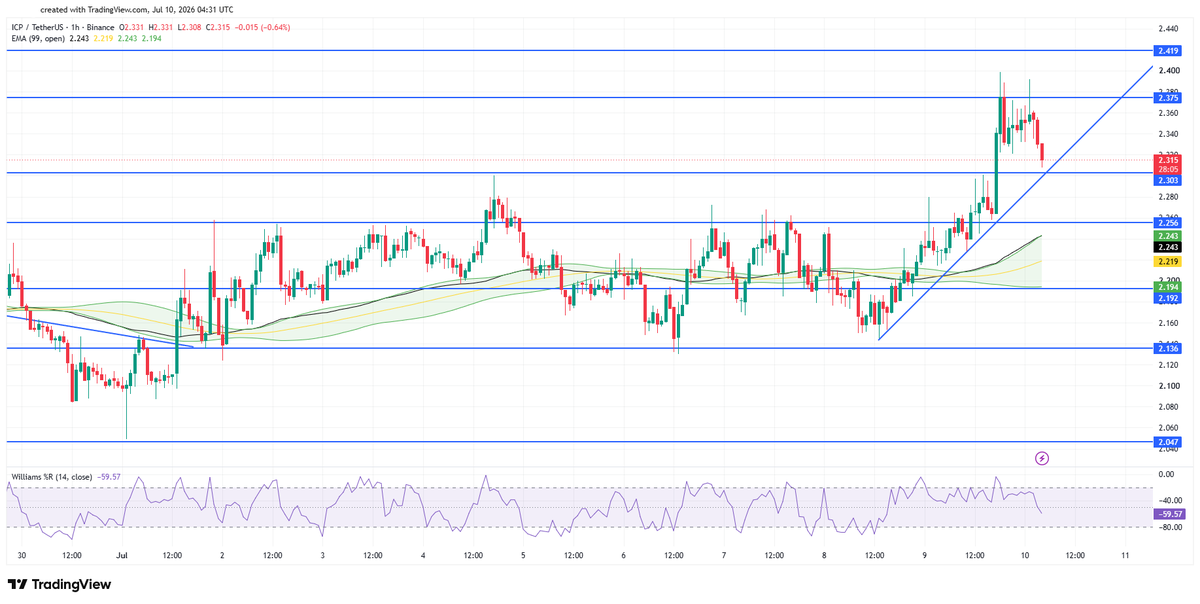This screenshot has width=1200, height=604.
Task: Click the green 2.194 price axis label
Action: click(x=1169, y=287)
